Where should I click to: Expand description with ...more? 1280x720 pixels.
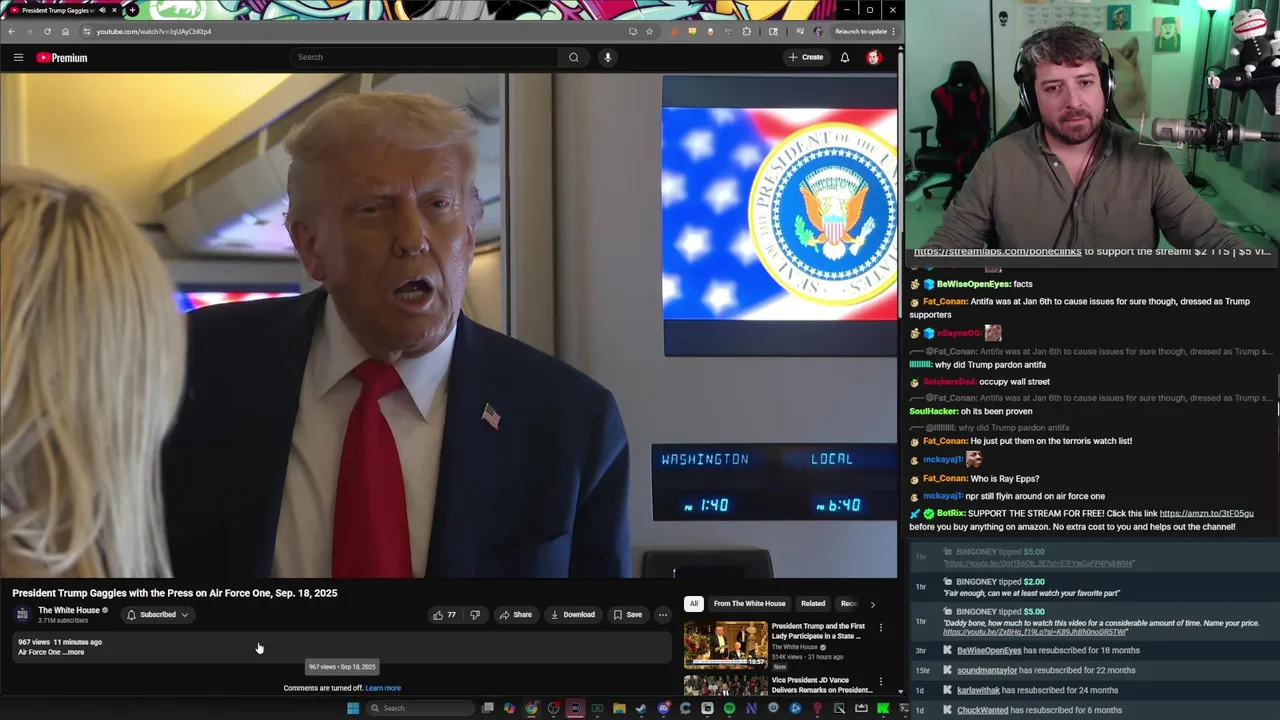click(x=75, y=652)
